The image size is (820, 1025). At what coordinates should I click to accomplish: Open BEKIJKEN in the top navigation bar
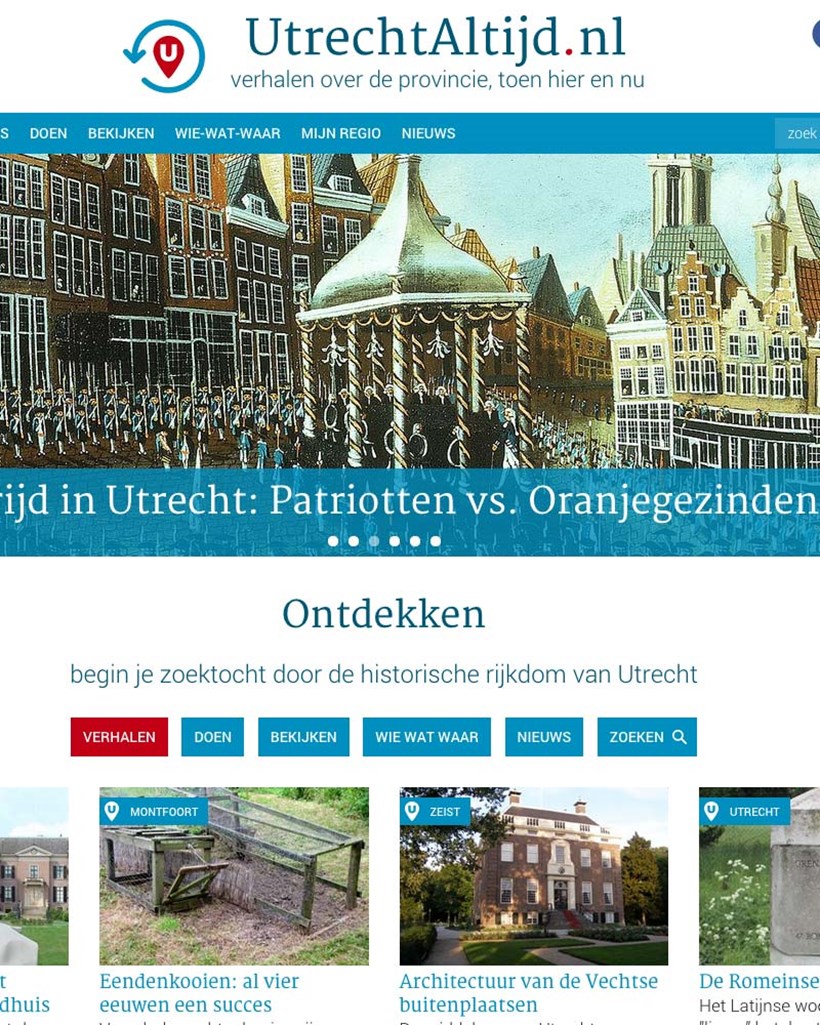(121, 133)
